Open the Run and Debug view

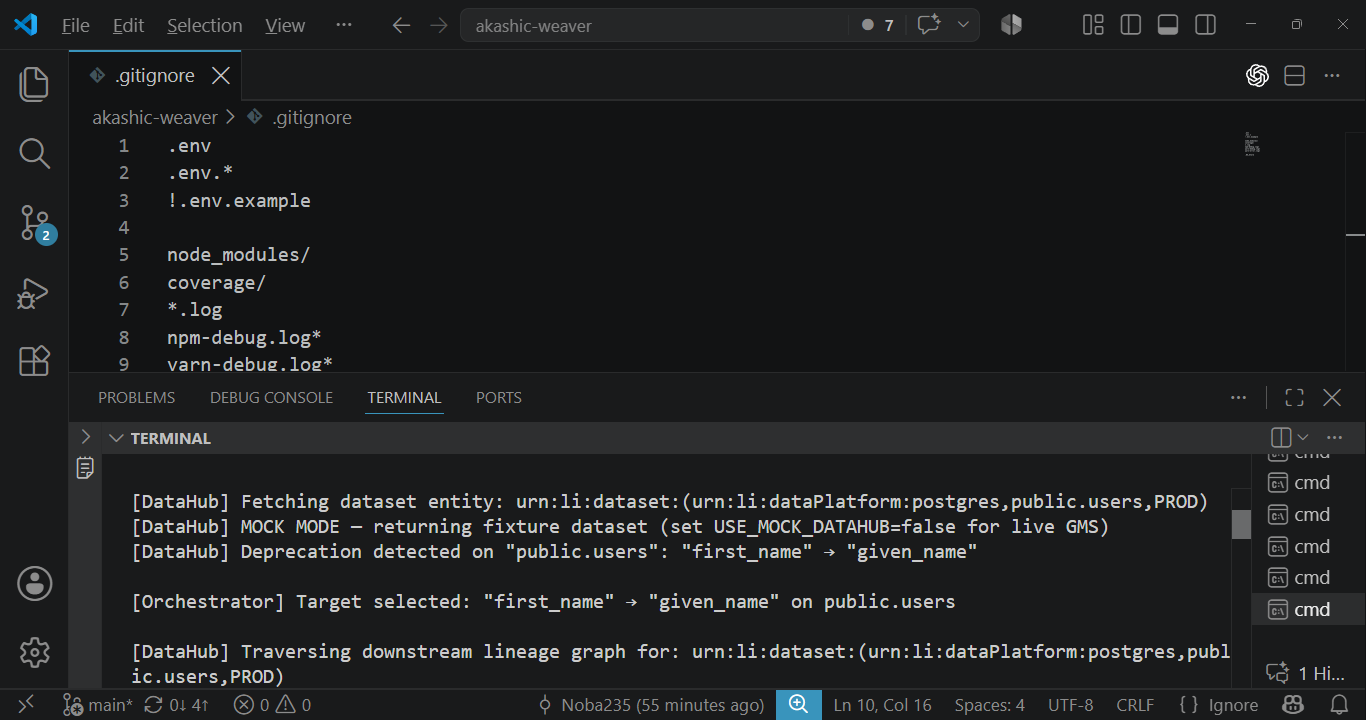pos(34,293)
